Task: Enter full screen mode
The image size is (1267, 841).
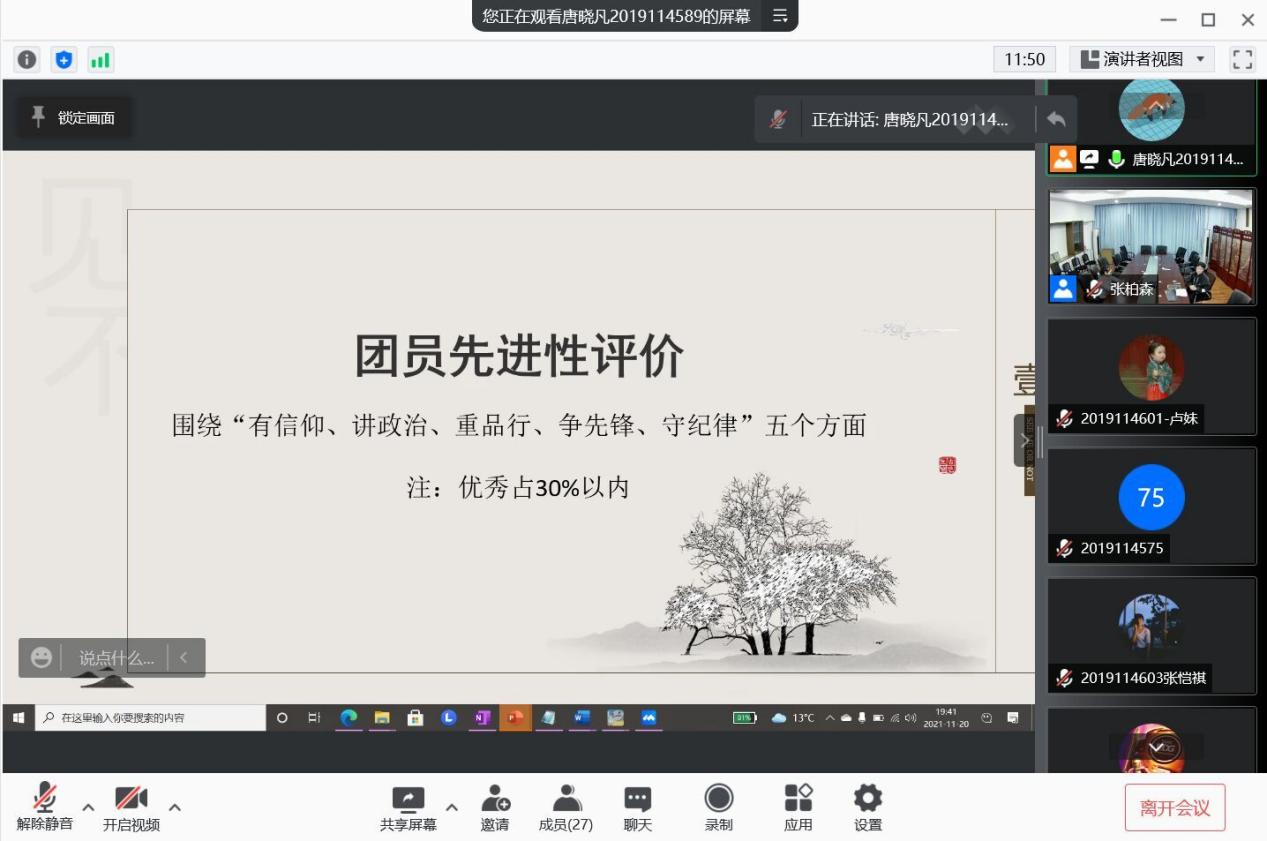Action: 1242,60
